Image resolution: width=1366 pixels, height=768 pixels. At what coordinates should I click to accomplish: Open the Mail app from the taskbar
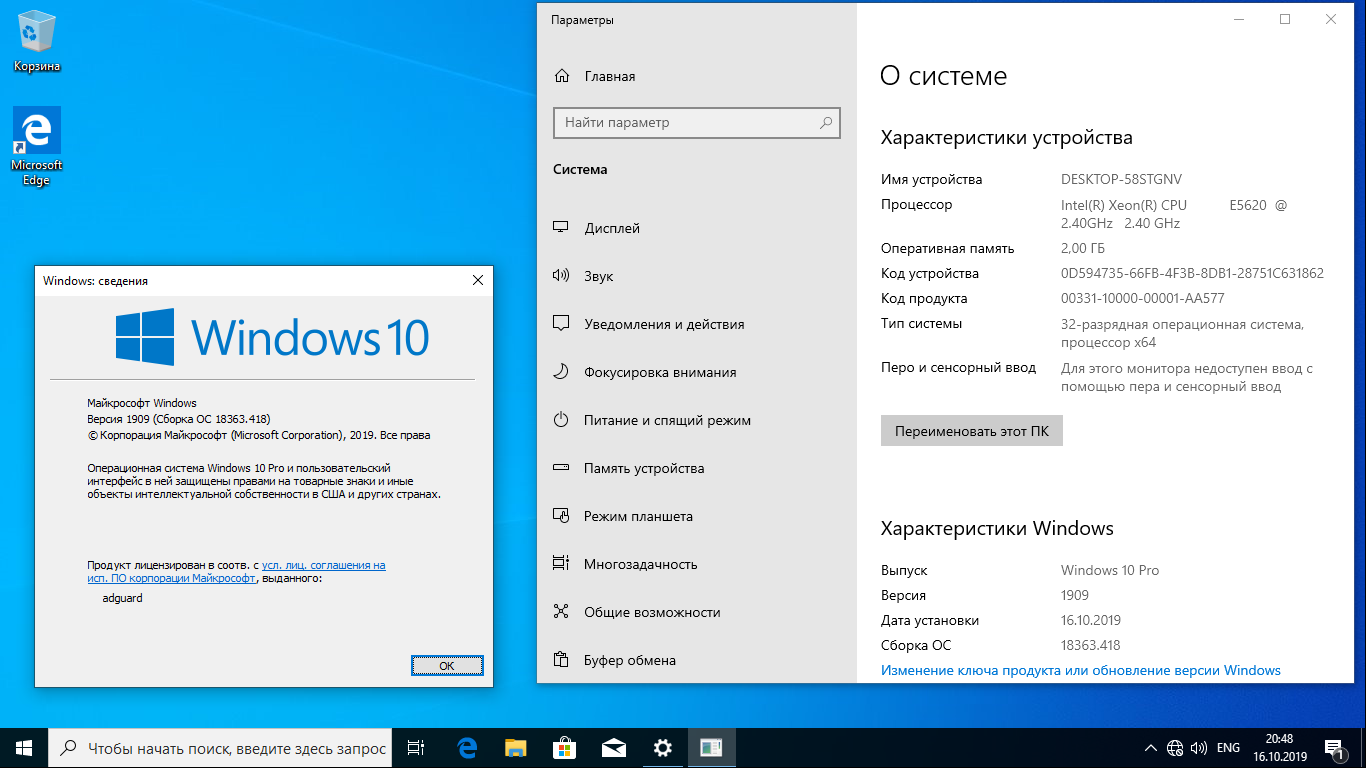tap(614, 747)
